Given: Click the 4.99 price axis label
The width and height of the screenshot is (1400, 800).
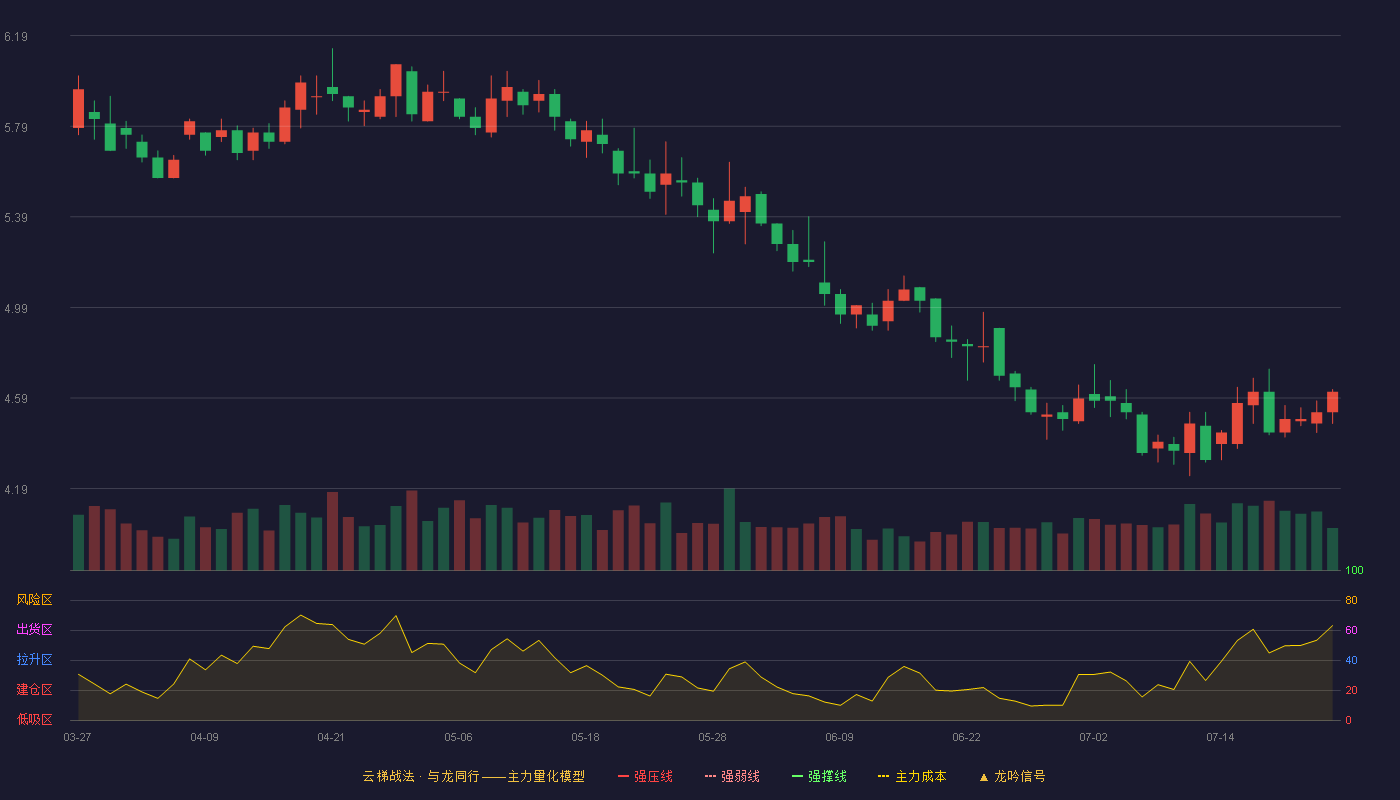Looking at the screenshot, I should tap(15, 309).
